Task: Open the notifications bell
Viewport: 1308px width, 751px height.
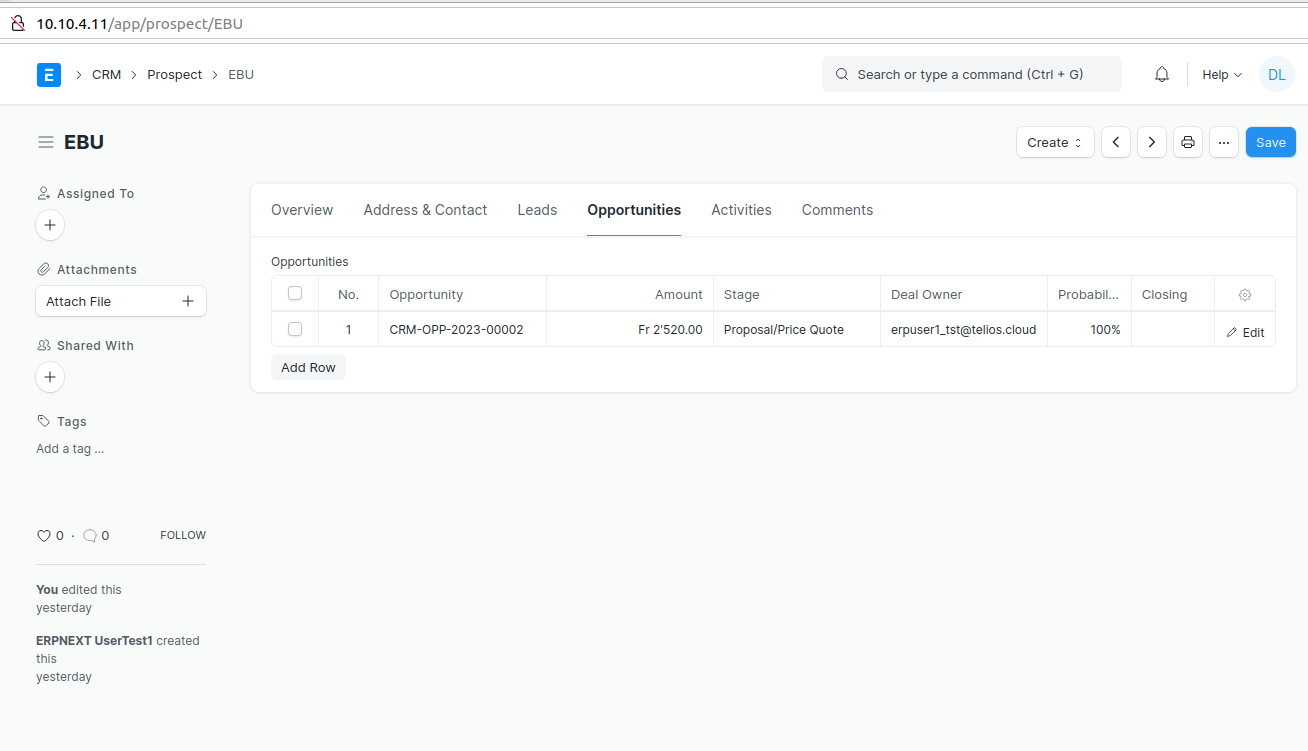Action: (1161, 74)
